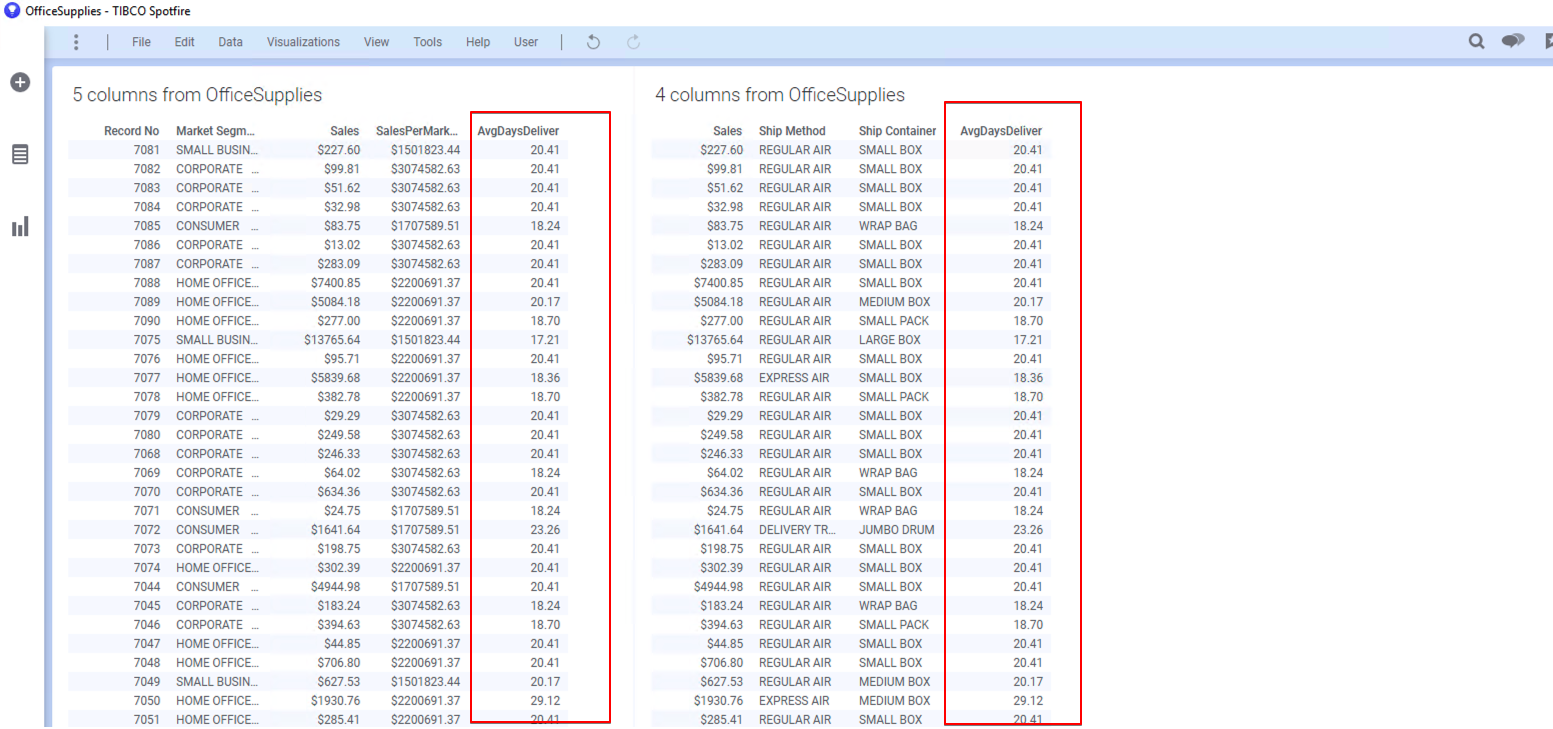1553x729 pixels.
Task: Select MEDIUM BOX cell in $5084.18 row
Action: click(x=894, y=302)
